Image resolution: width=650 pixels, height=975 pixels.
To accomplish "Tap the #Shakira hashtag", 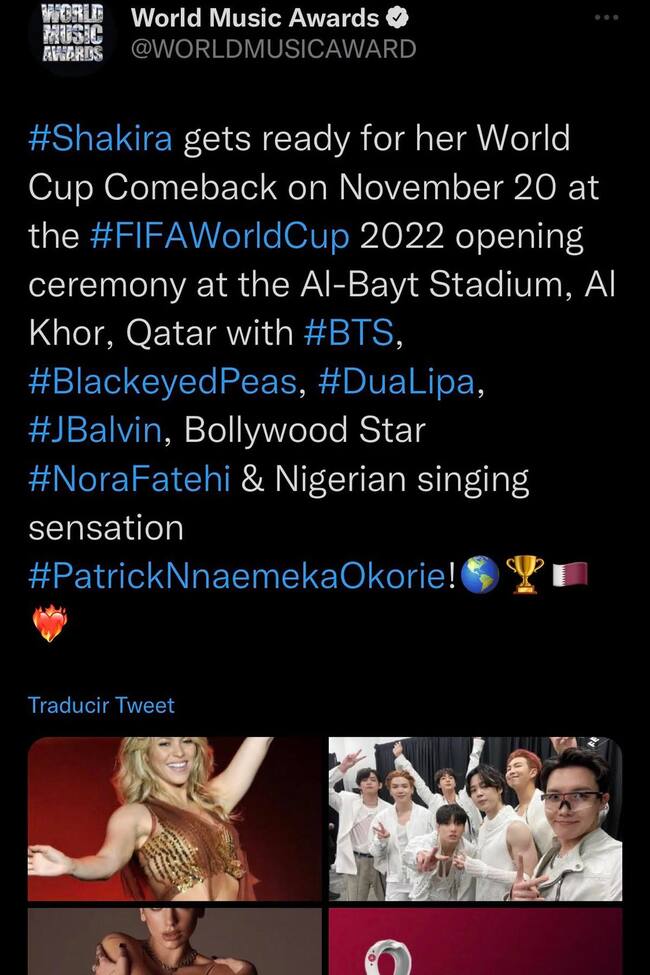I will point(100,138).
